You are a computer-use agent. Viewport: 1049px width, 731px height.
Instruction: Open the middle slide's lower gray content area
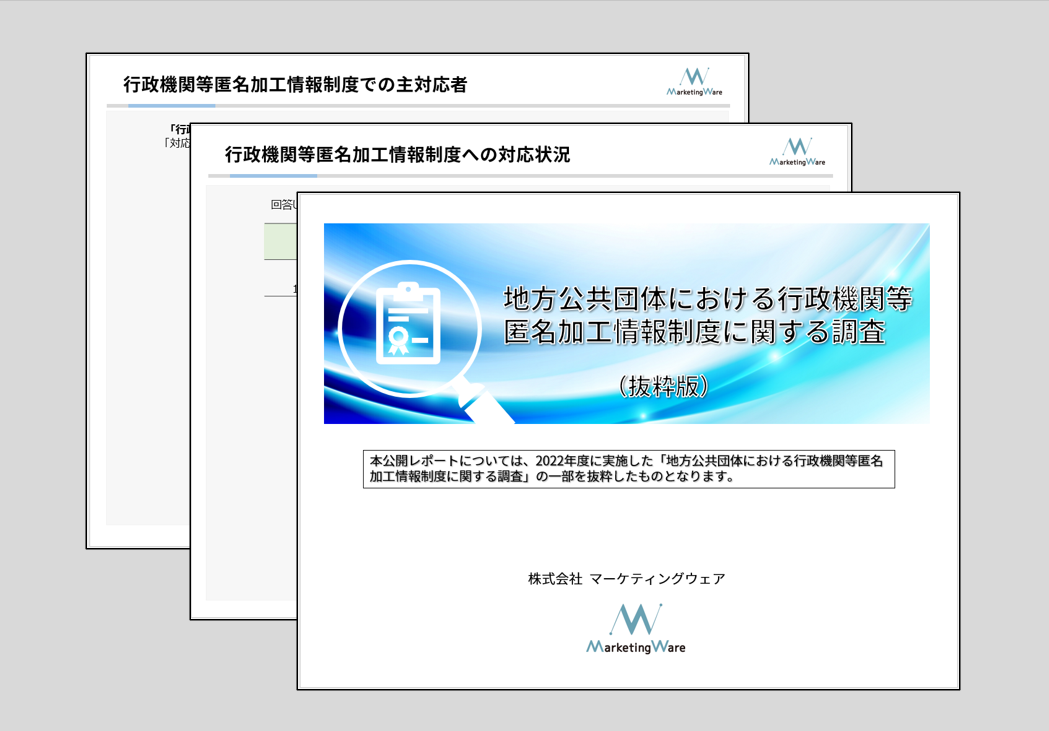click(250, 500)
